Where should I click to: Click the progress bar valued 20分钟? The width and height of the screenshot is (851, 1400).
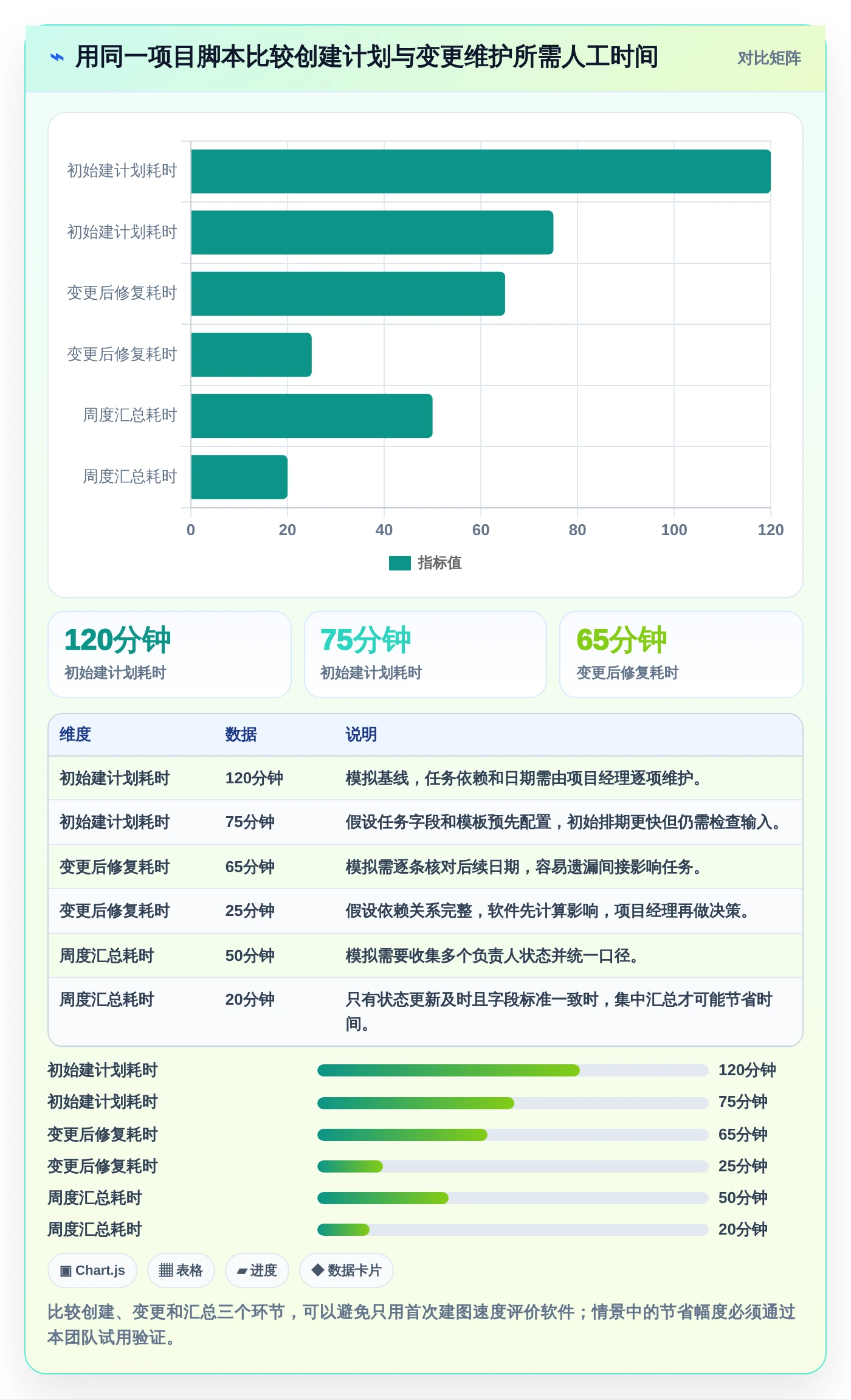pyautogui.click(x=513, y=1230)
